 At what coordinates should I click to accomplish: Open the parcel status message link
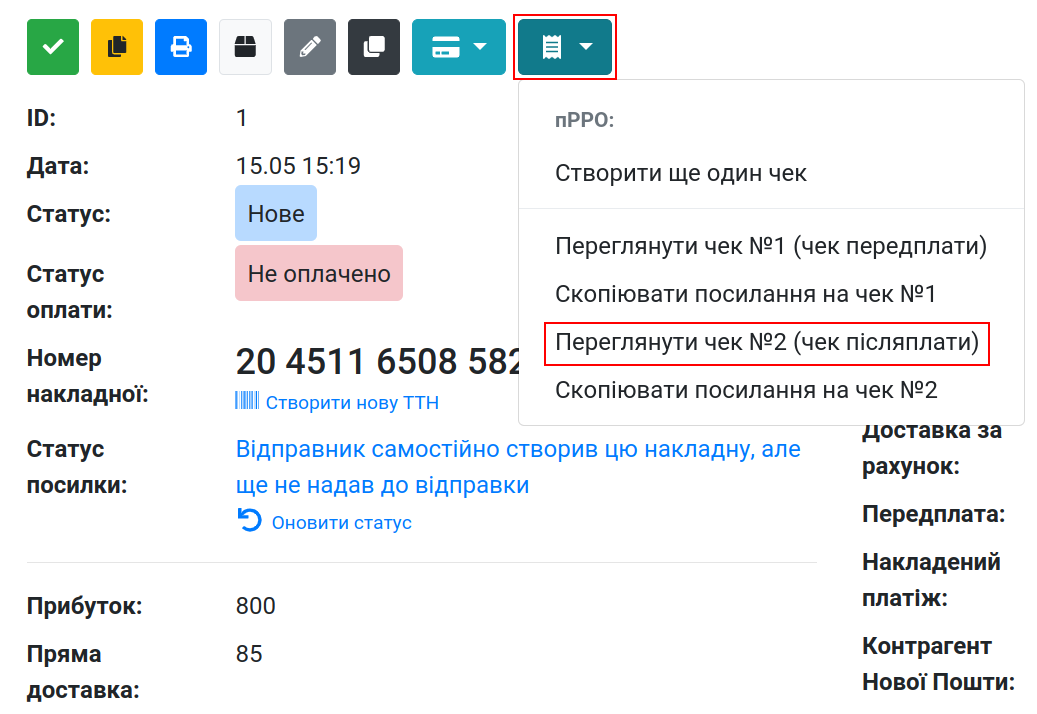coord(518,467)
